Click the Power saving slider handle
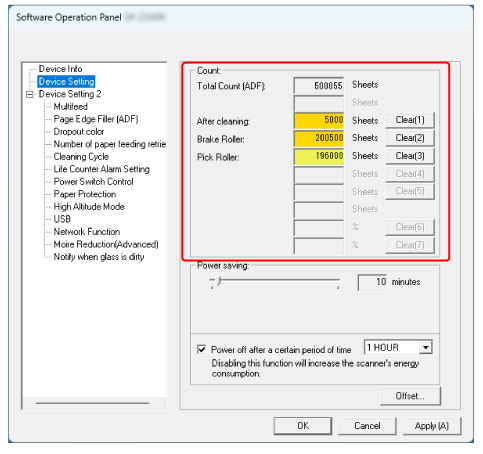Image resolution: width=483 pixels, height=454 pixels. point(219,281)
